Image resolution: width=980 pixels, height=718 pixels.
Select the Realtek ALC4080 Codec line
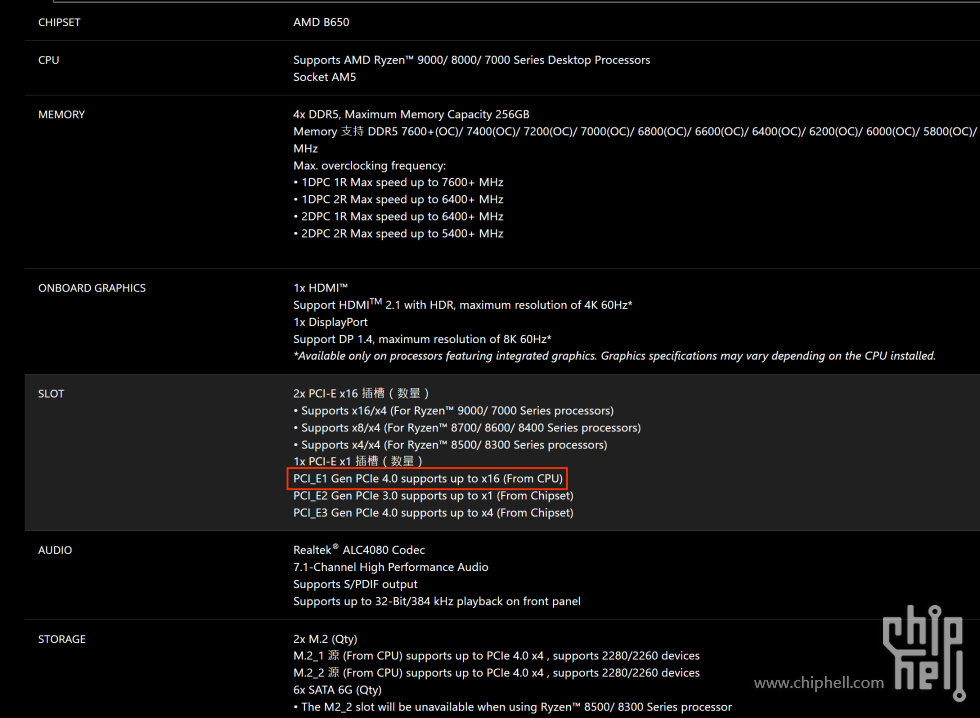[359, 549]
